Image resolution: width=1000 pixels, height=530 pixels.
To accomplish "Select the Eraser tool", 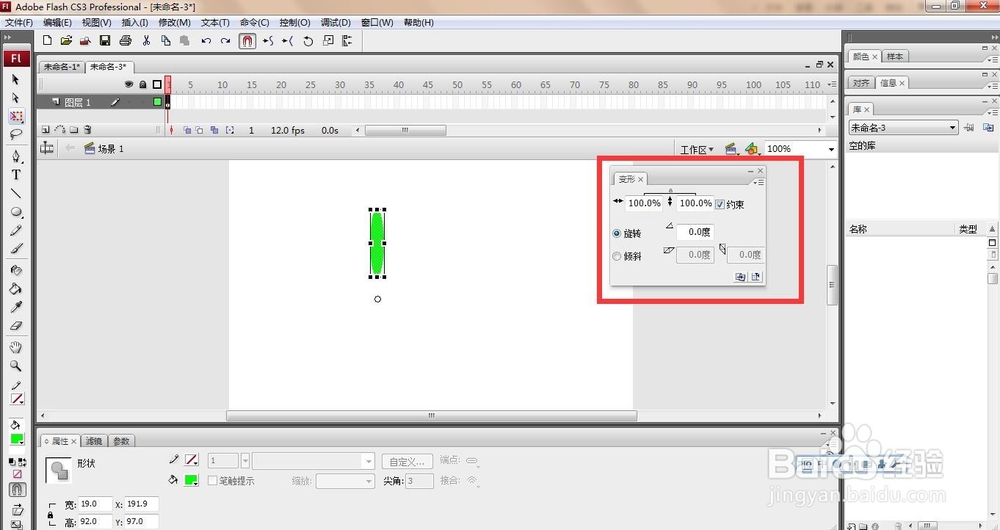I will click(x=16, y=326).
